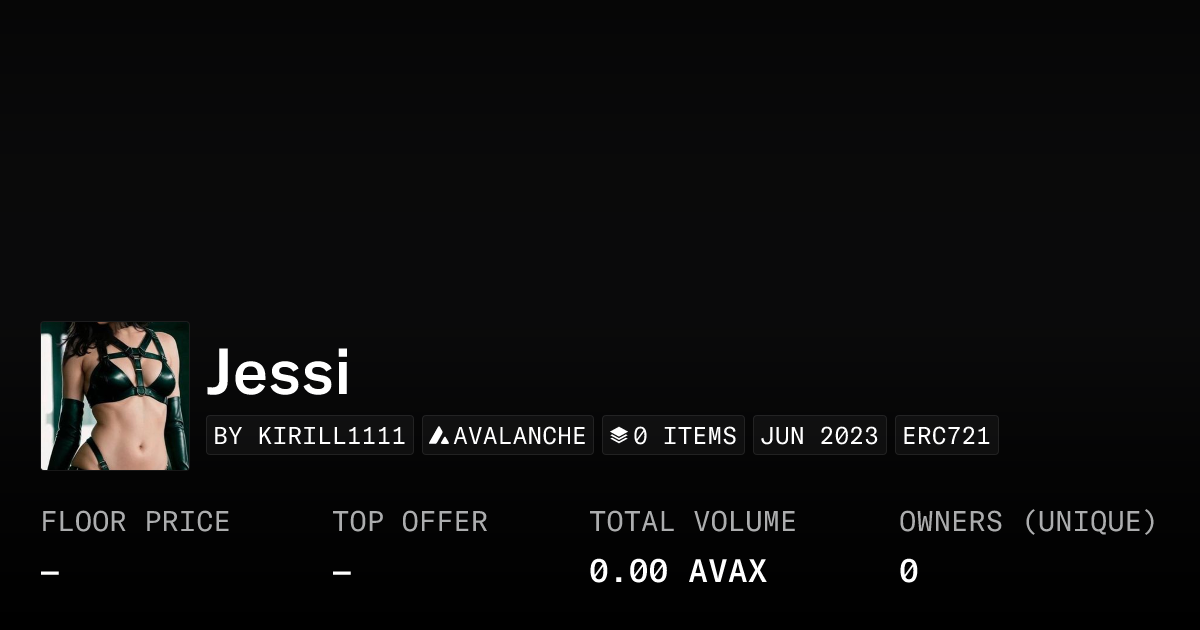Open the Jessi collection thumbnail image

[115, 396]
